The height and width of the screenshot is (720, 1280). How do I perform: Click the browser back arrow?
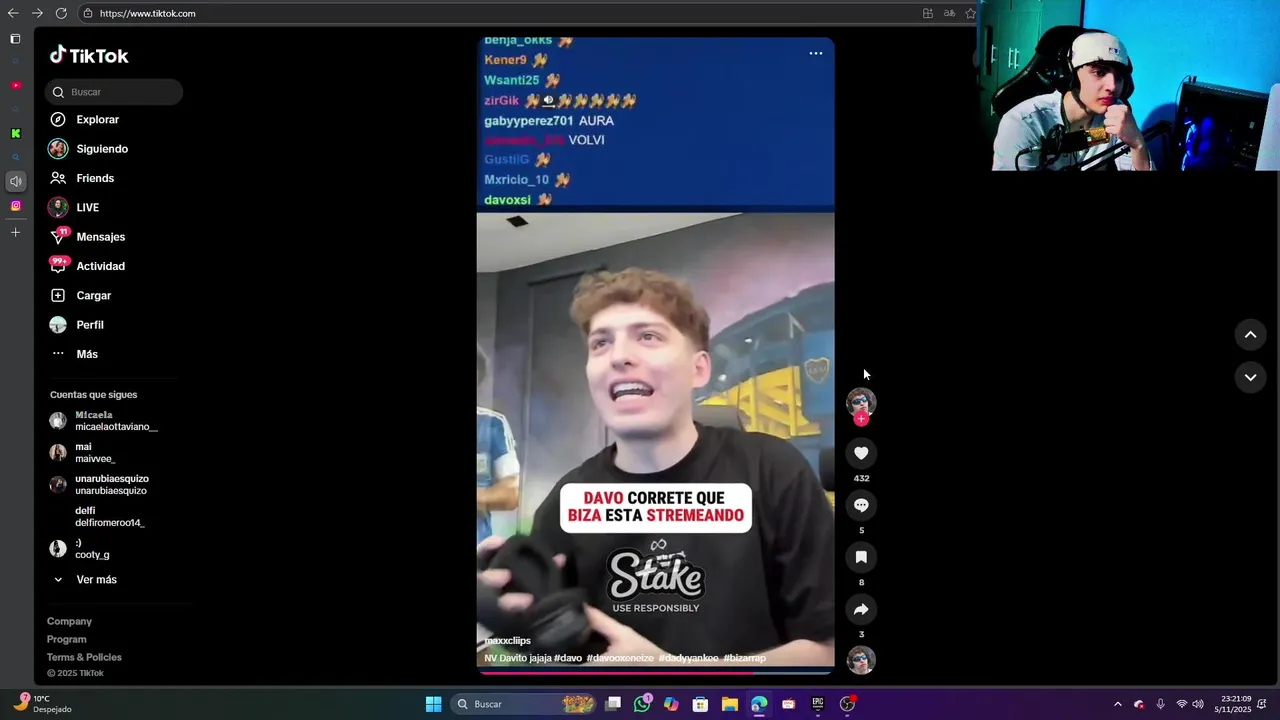(x=13, y=13)
